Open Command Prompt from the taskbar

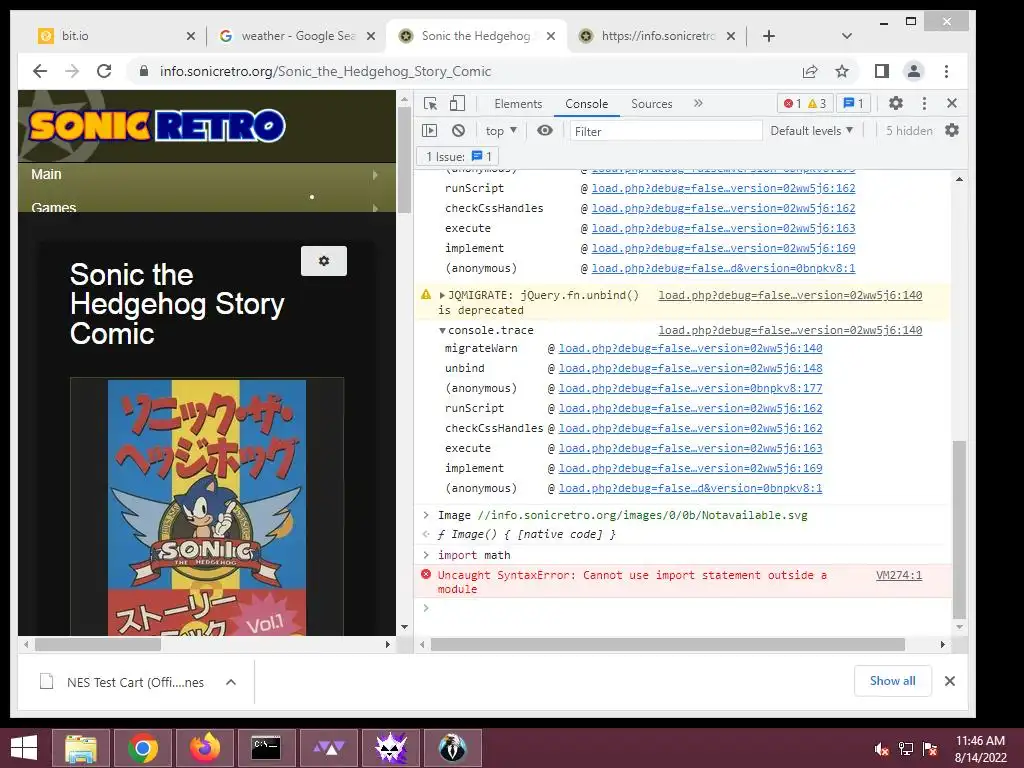(x=266, y=748)
